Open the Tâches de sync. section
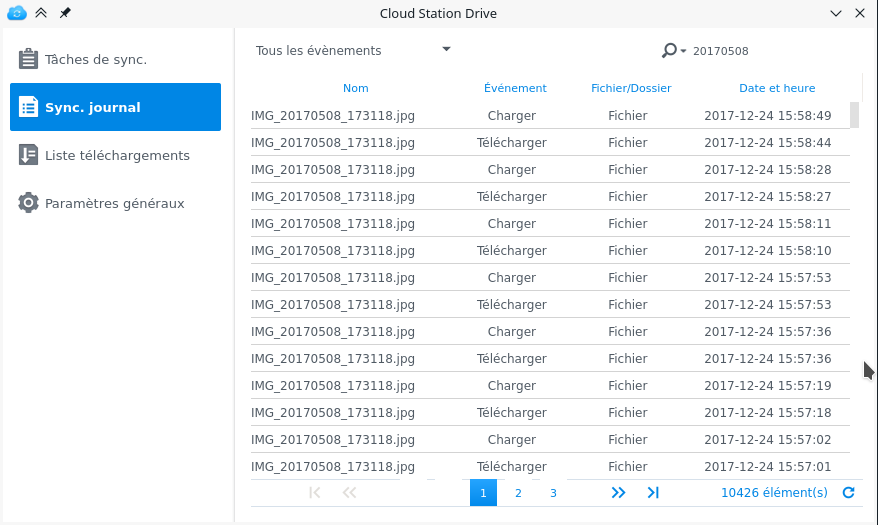 [x=115, y=59]
